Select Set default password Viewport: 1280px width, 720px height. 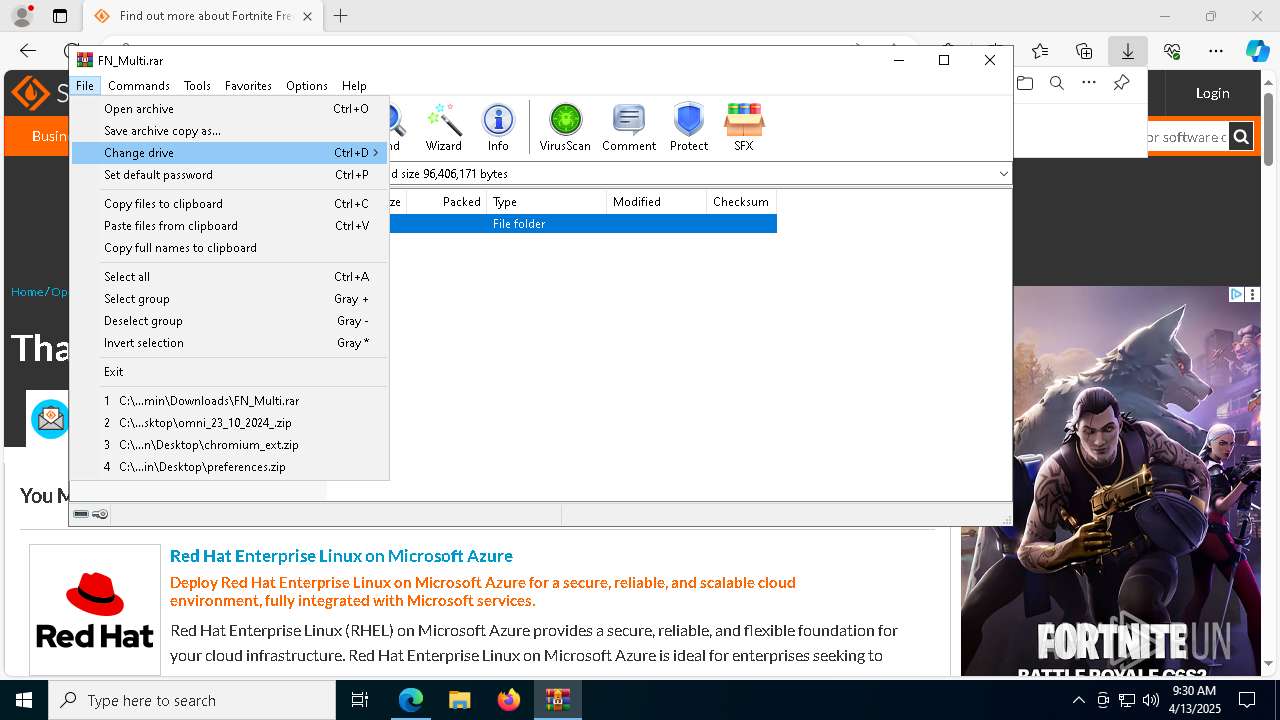click(x=229, y=175)
